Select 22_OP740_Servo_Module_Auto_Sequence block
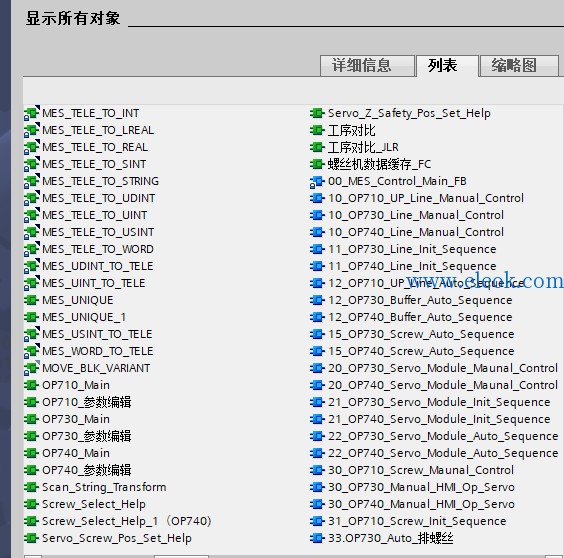The width and height of the screenshot is (564, 558). coord(443,453)
